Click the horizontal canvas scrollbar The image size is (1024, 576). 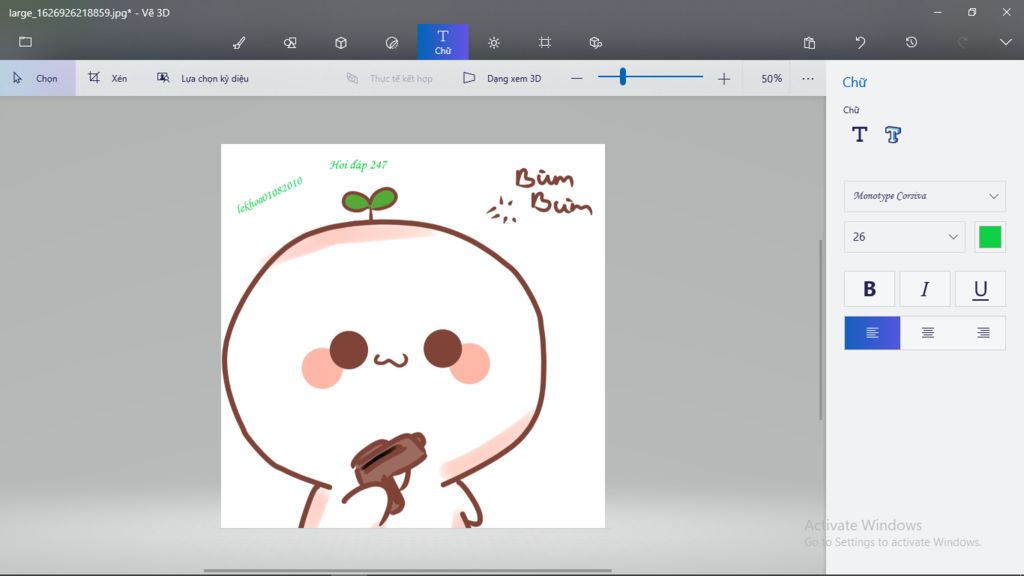click(408, 571)
